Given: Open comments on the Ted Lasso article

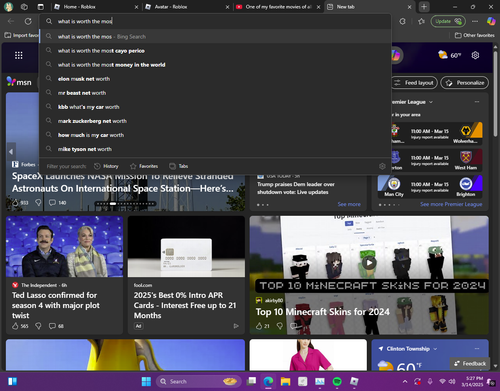Looking at the screenshot, I should click(x=52, y=326).
